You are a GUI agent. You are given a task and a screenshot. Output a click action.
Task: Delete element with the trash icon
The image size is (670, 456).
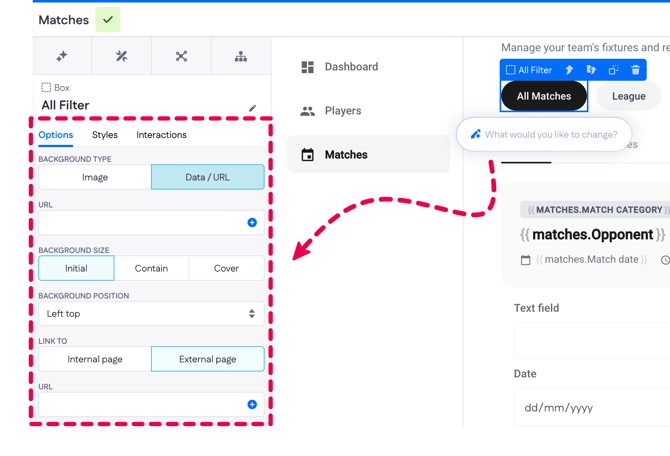[635, 70]
